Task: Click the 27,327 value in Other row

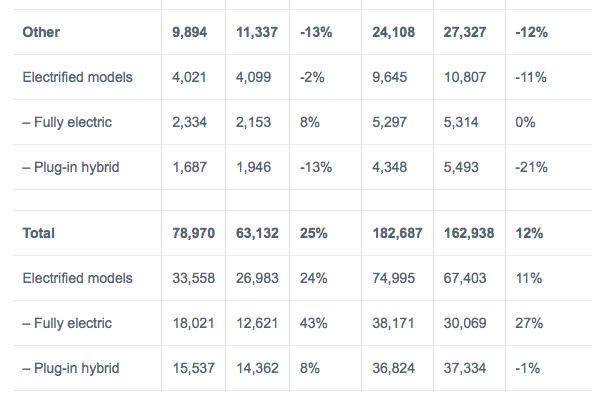Action: [x=465, y=32]
